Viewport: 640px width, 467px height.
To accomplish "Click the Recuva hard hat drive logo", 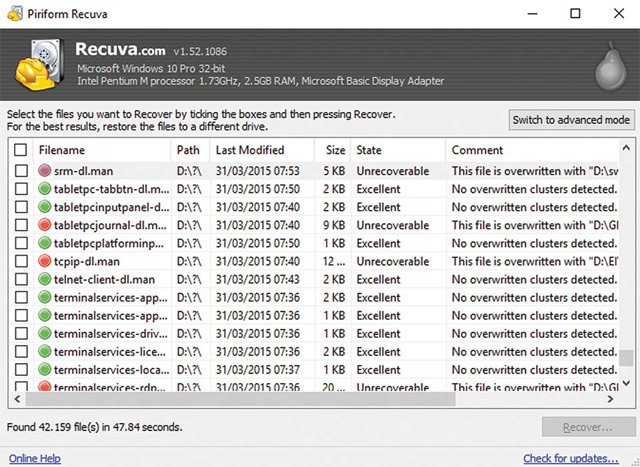I will click(x=39, y=64).
